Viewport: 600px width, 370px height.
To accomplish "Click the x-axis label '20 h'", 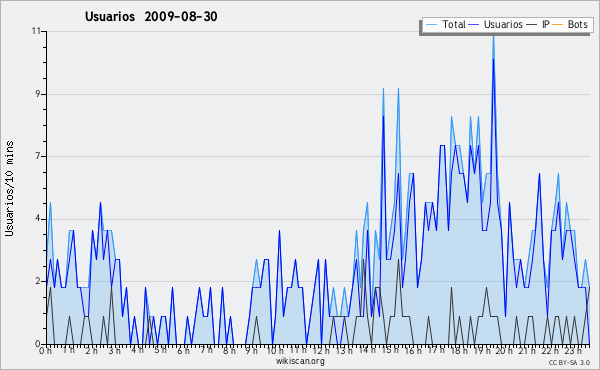I will pyautogui.click(x=505, y=351).
